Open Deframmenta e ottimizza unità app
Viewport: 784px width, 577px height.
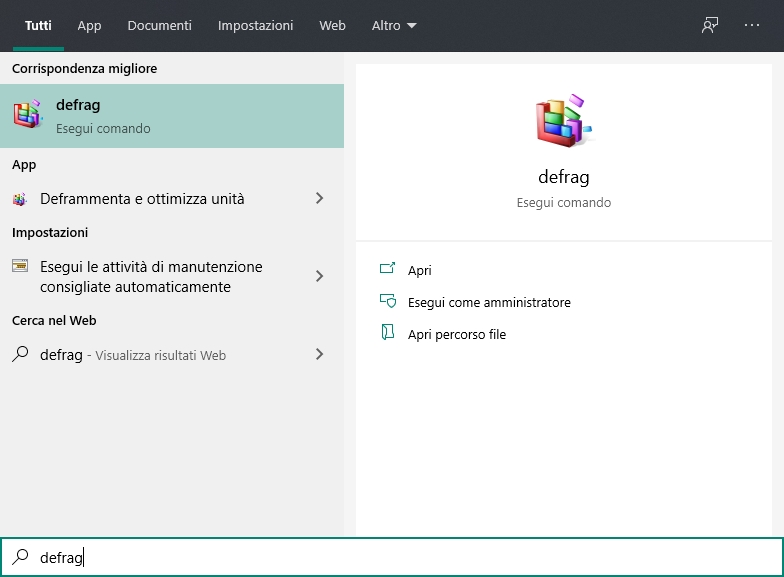[x=142, y=199]
